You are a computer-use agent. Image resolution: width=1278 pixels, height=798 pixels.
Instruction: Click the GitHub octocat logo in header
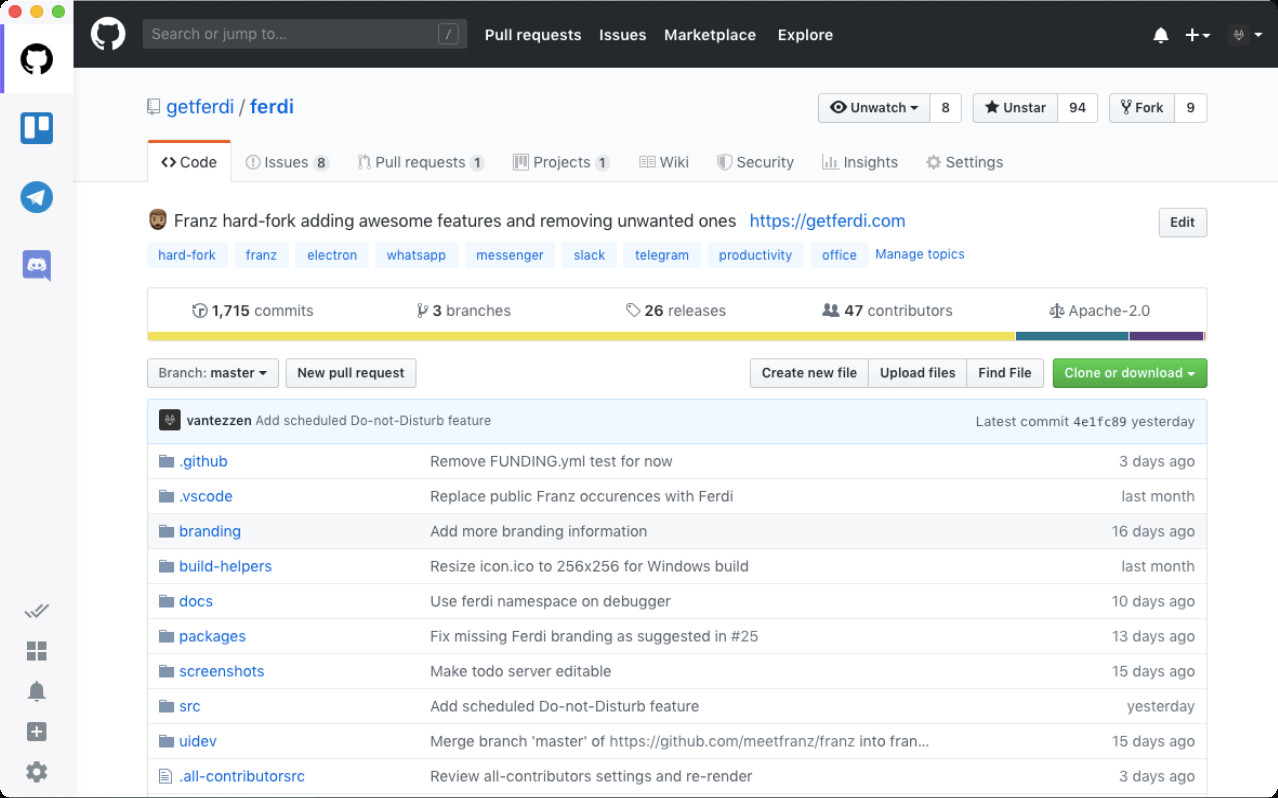pos(108,34)
